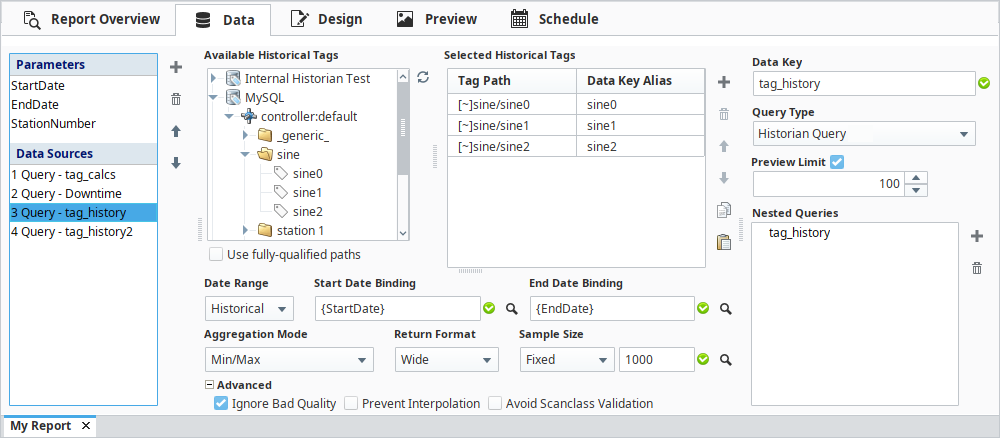
Task: Add a nested query with plus icon
Action: point(977,236)
